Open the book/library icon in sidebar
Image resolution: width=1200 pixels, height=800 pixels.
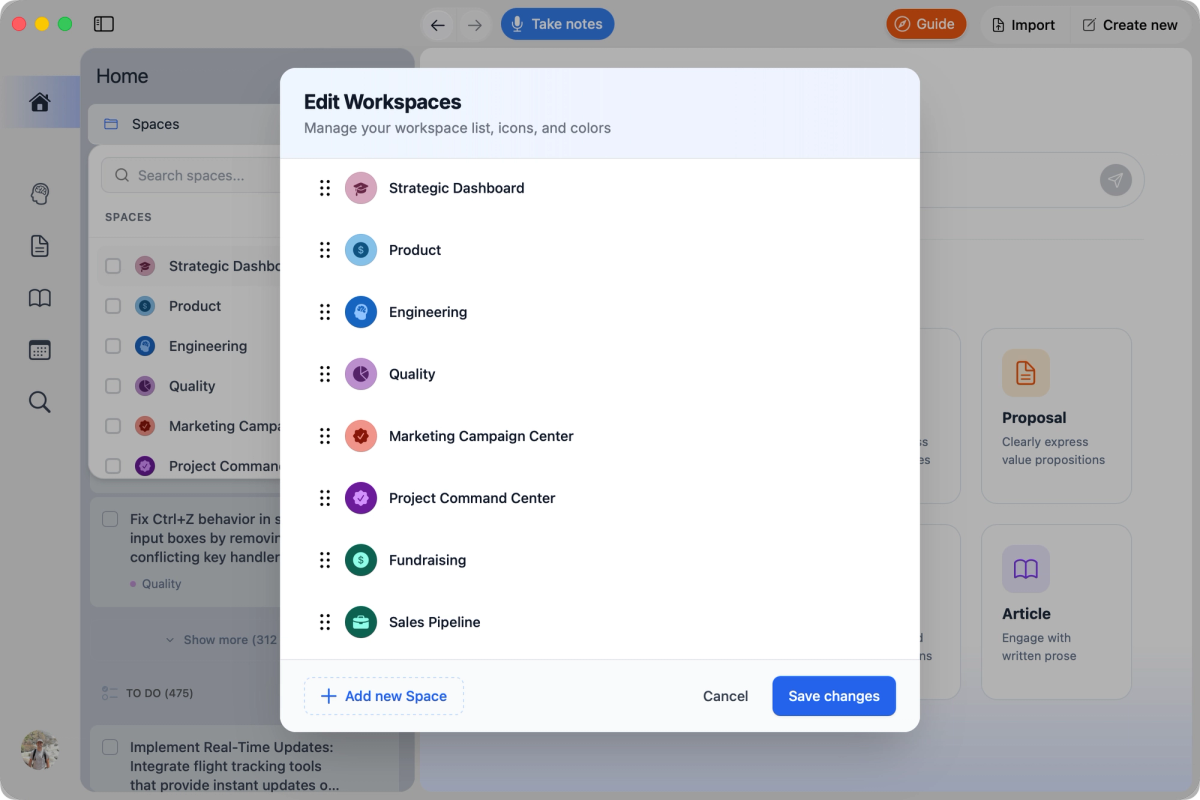39,297
